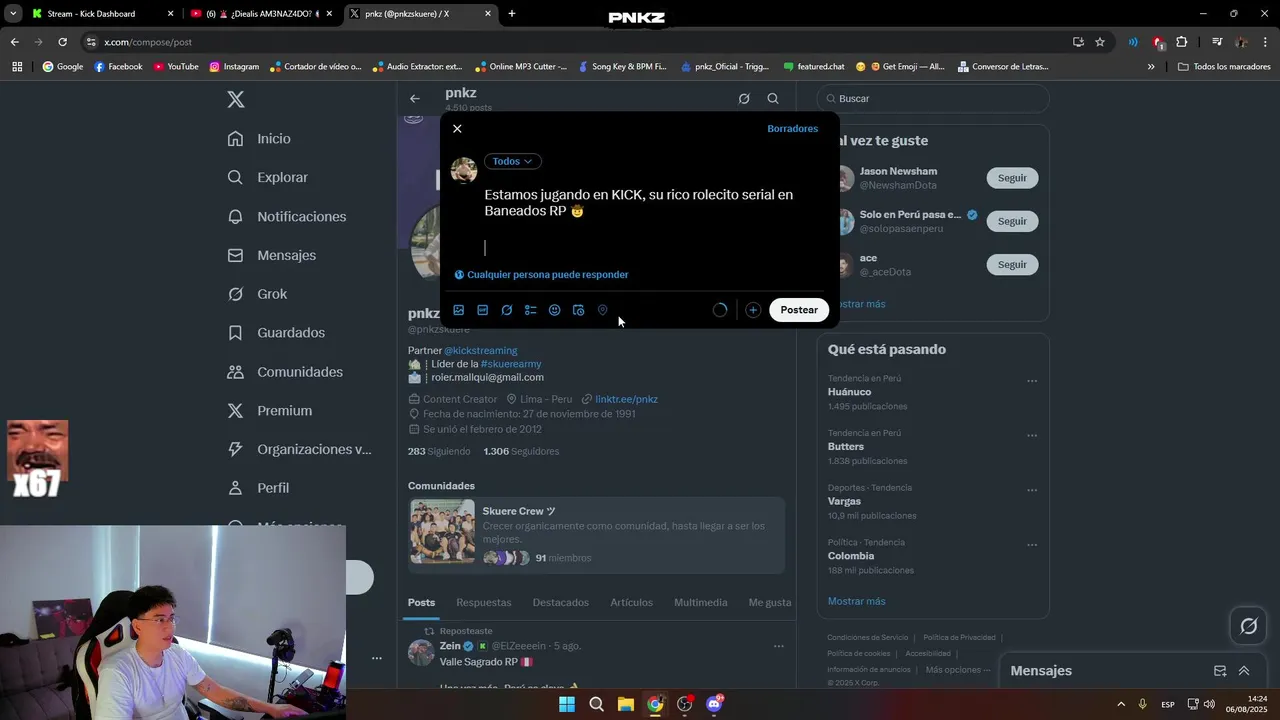Open options for Butters trend

pos(1032,436)
